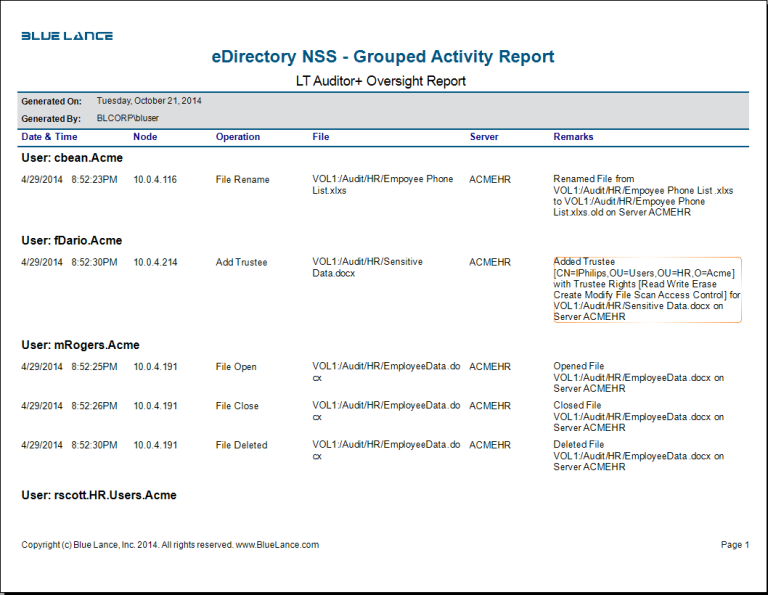The height and width of the screenshot is (595, 768).
Task: Click the File Rename operation entry
Action: [x=242, y=180]
